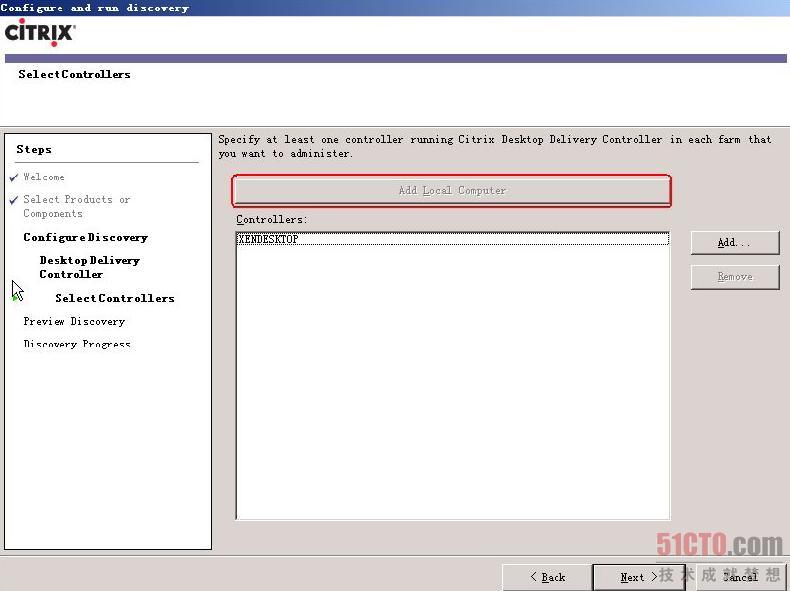The height and width of the screenshot is (591, 790).
Task: Click the Configure Discovery step
Action: pos(86,237)
